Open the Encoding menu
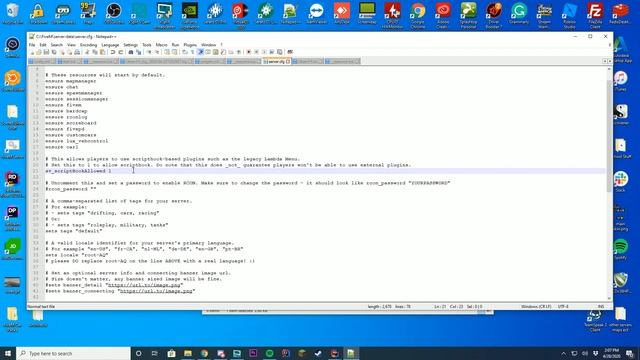The width and height of the screenshot is (640, 360). click(88, 45)
